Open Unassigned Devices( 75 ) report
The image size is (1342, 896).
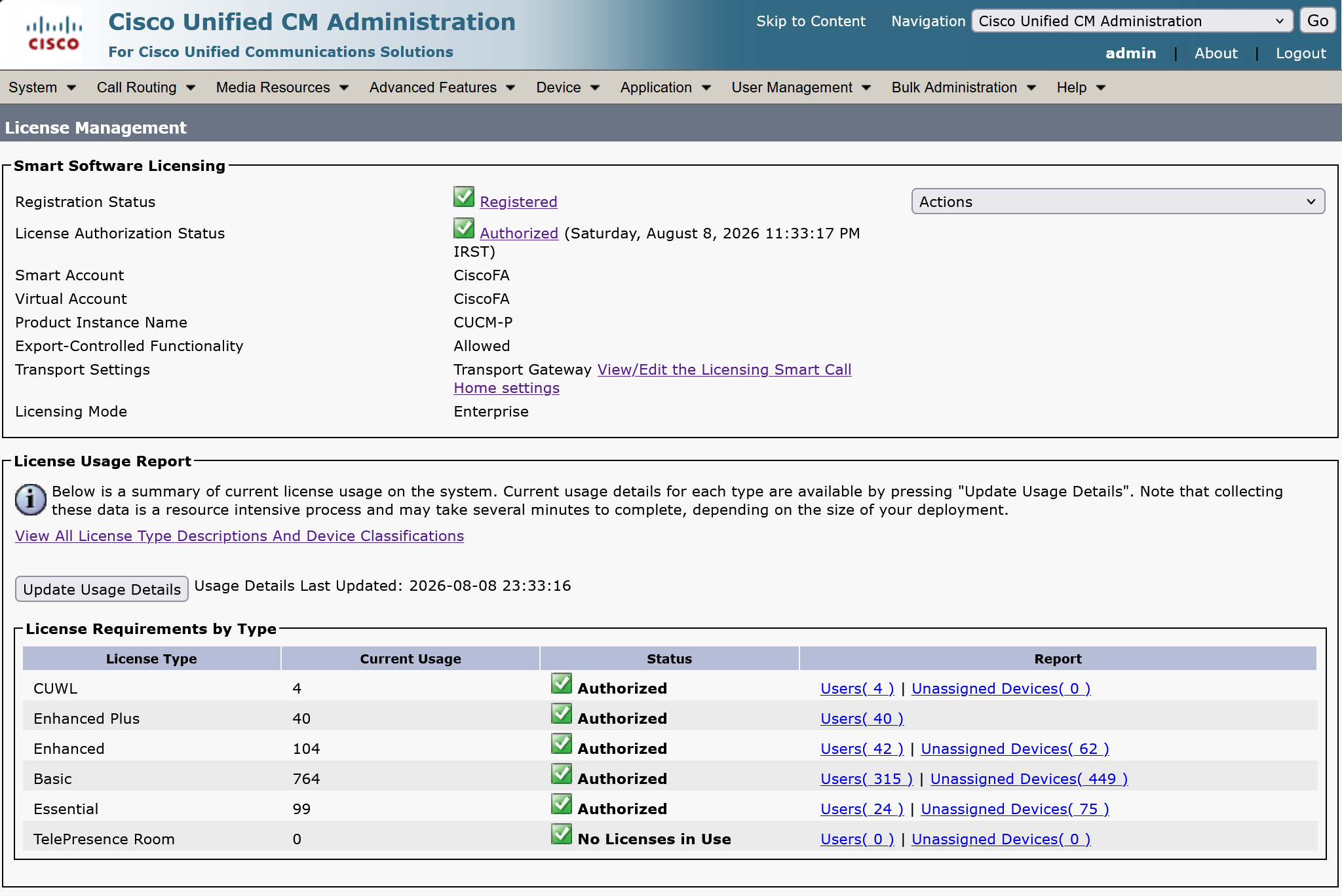point(1015,810)
